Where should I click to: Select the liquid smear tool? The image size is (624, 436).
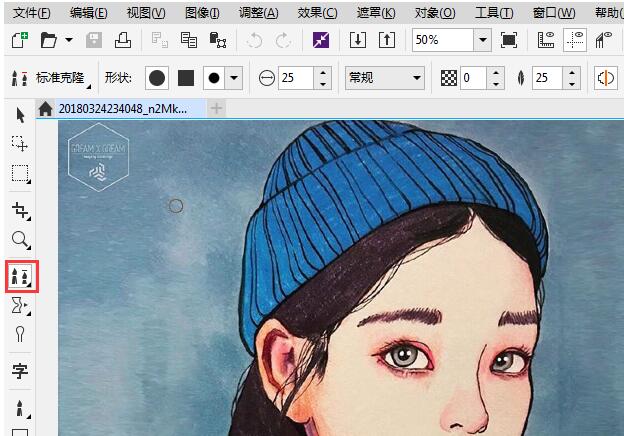[x=20, y=306]
